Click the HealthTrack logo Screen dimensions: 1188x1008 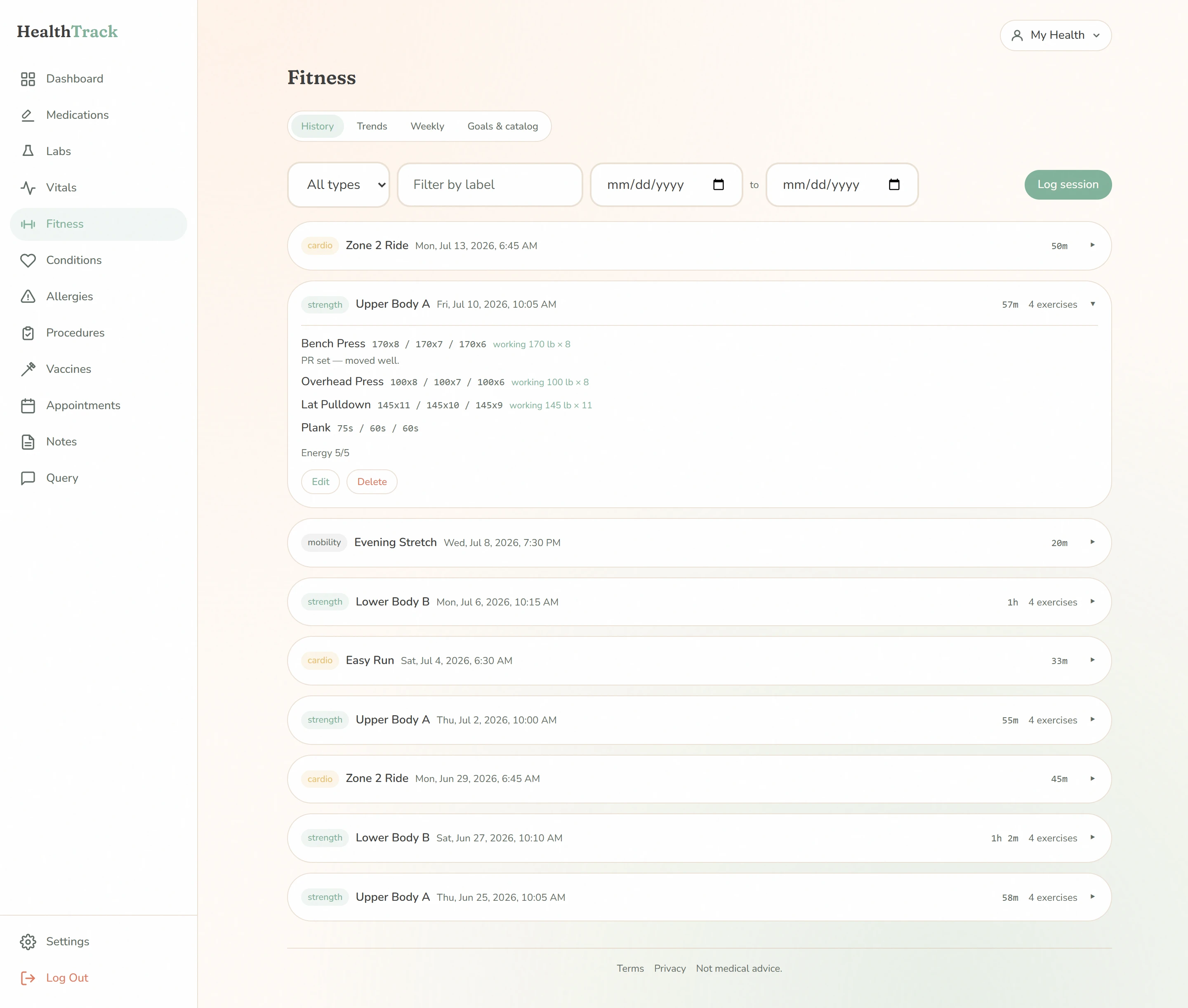tap(67, 31)
